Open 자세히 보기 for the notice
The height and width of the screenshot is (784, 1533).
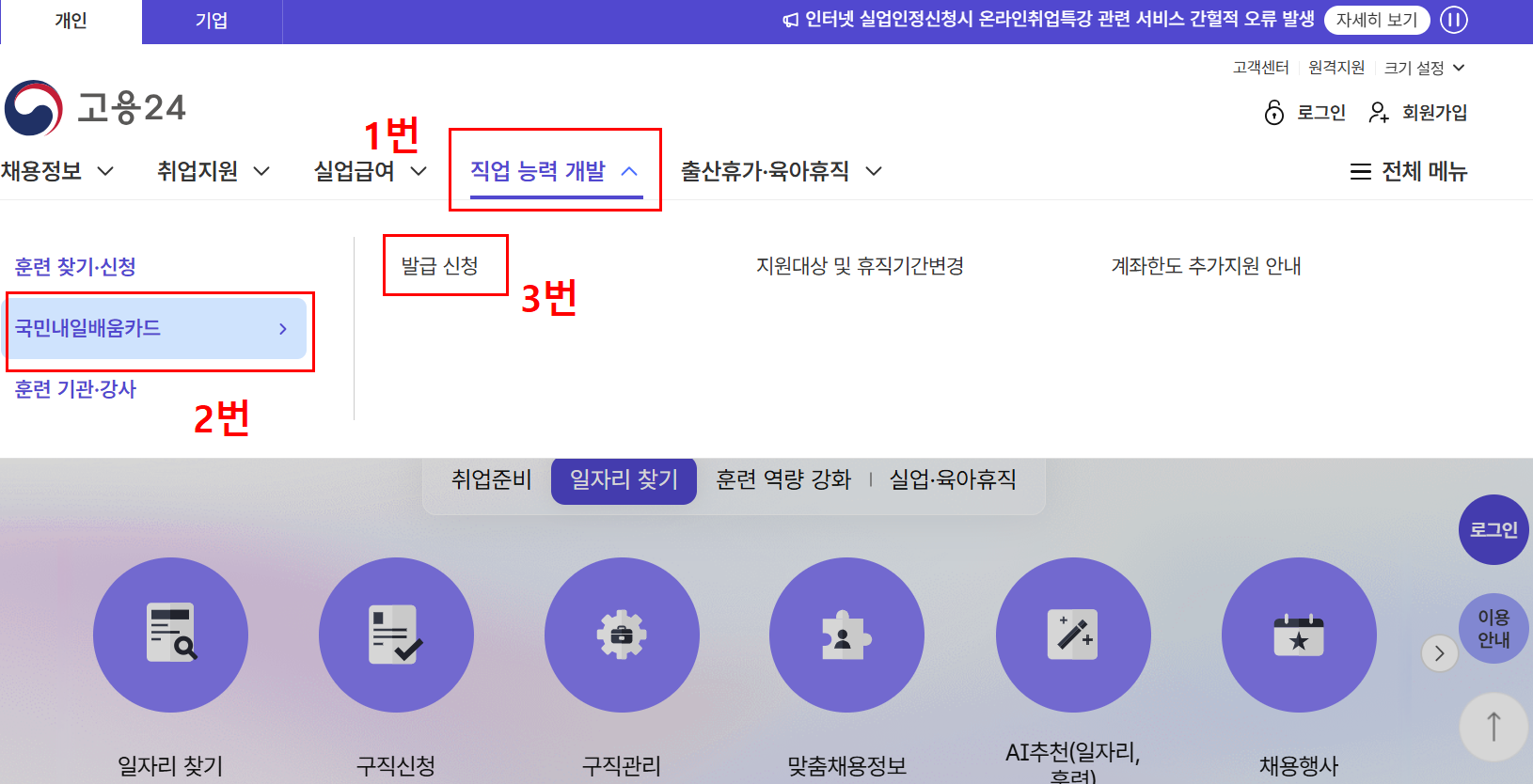1377,20
